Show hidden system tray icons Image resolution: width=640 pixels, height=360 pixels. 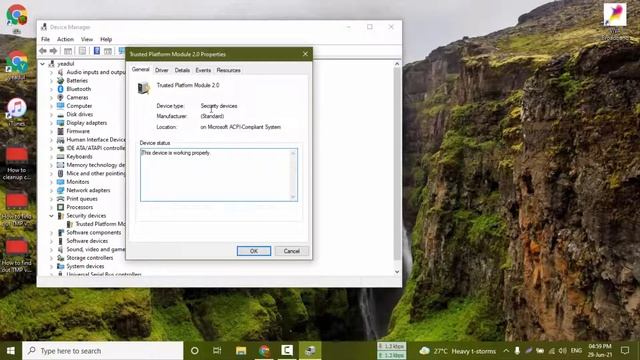[x=506, y=351]
